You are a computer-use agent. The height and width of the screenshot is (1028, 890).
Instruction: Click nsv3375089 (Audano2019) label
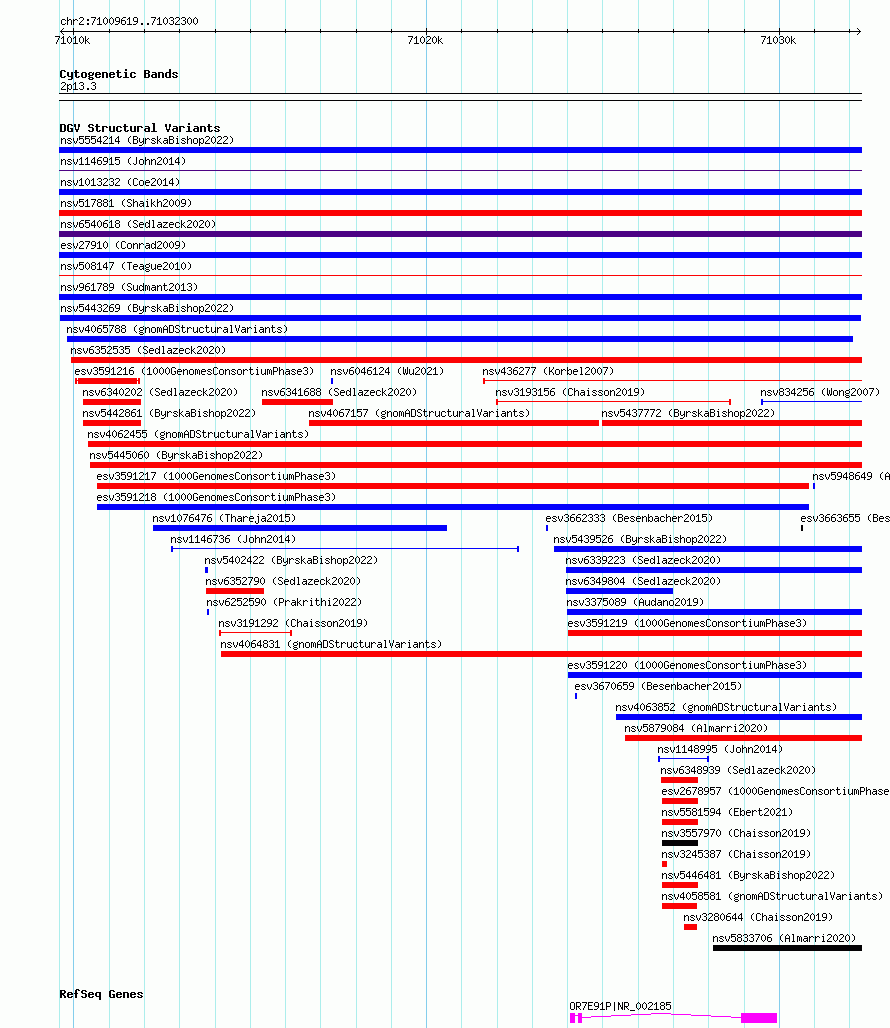(635, 602)
